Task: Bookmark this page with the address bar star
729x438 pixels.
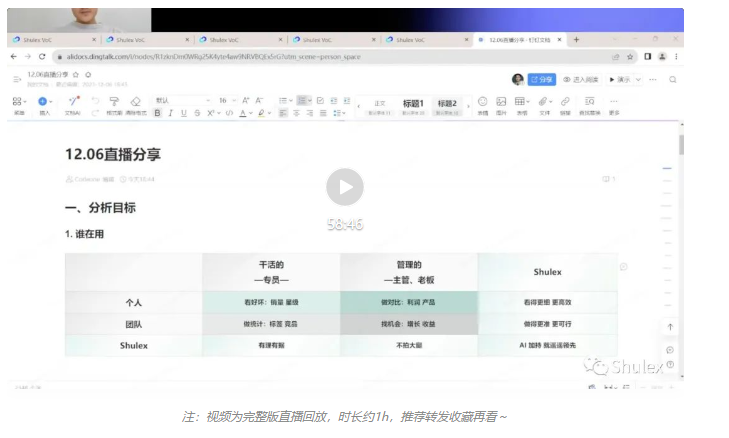Action: (630, 57)
